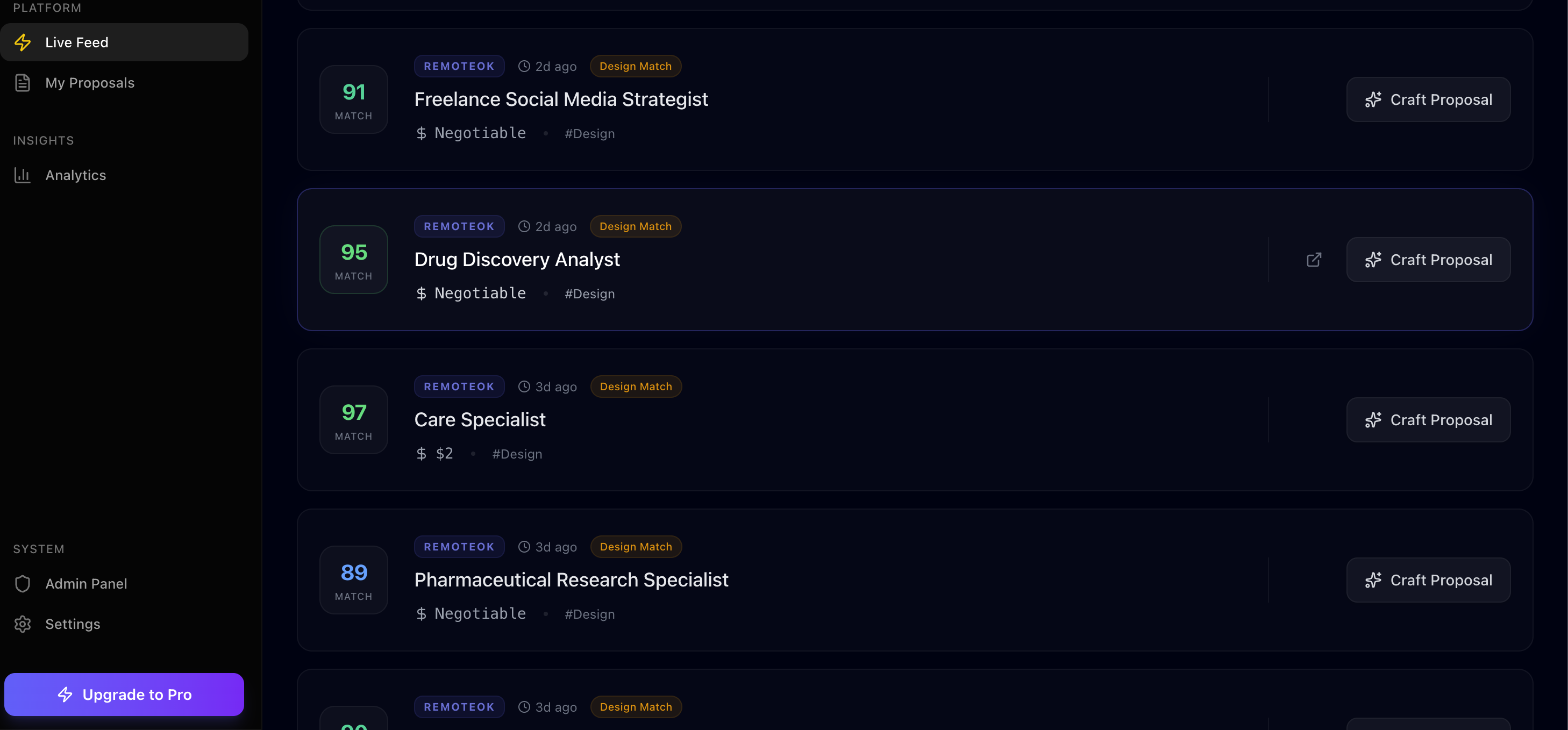Open Drug Discovery Analyst external link icon
Screen dimensions: 1568x730
click(x=1314, y=260)
